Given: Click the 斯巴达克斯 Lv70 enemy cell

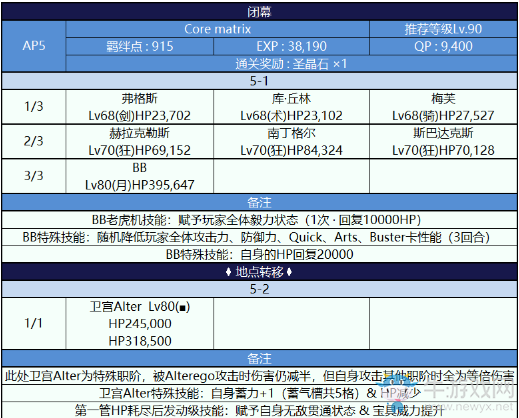Looking at the screenshot, I should pyautogui.click(x=443, y=142).
